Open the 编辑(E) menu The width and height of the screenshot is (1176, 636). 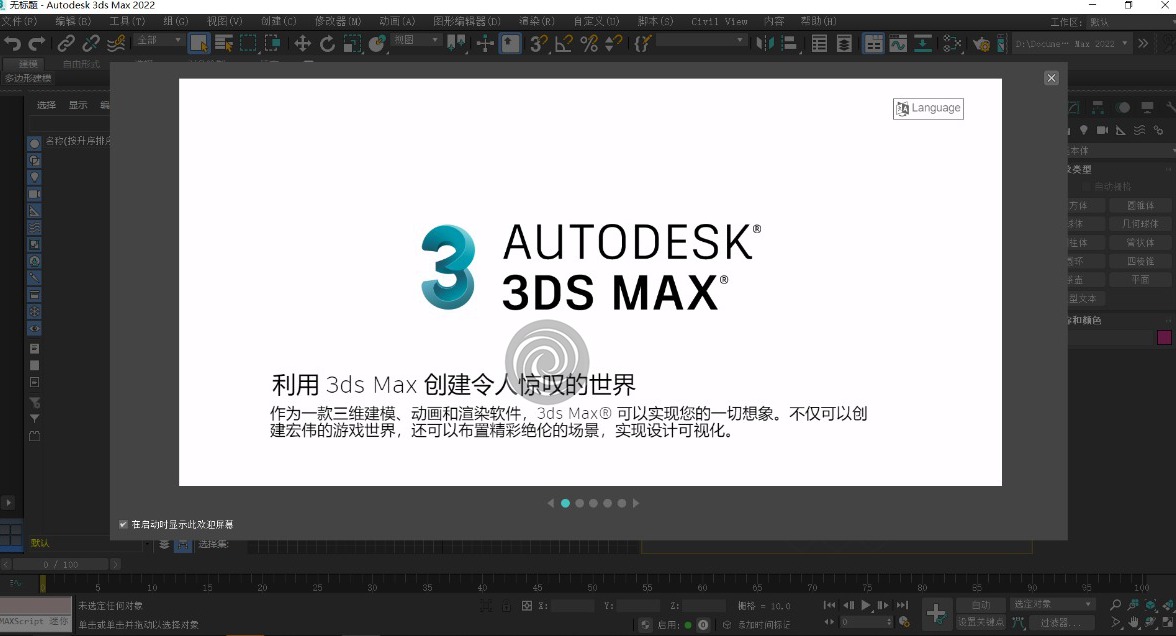pyautogui.click(x=73, y=21)
